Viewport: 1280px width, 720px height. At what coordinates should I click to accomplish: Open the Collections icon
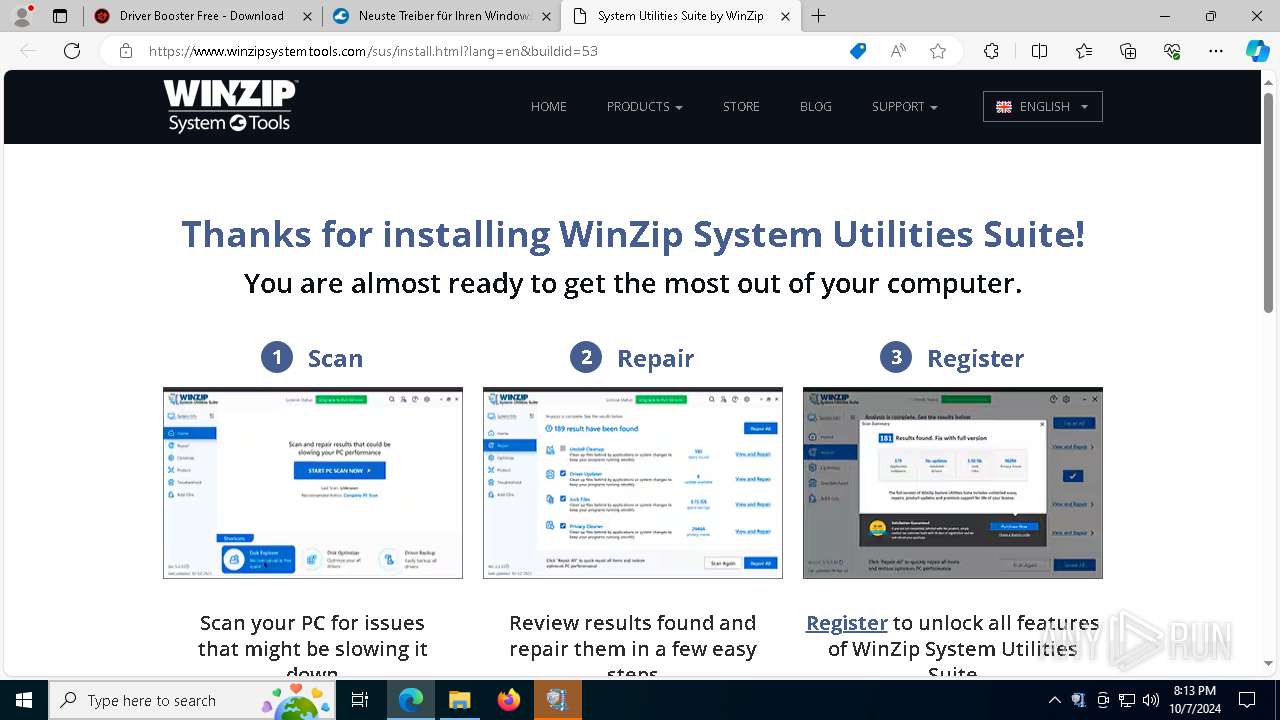pos(1128,51)
